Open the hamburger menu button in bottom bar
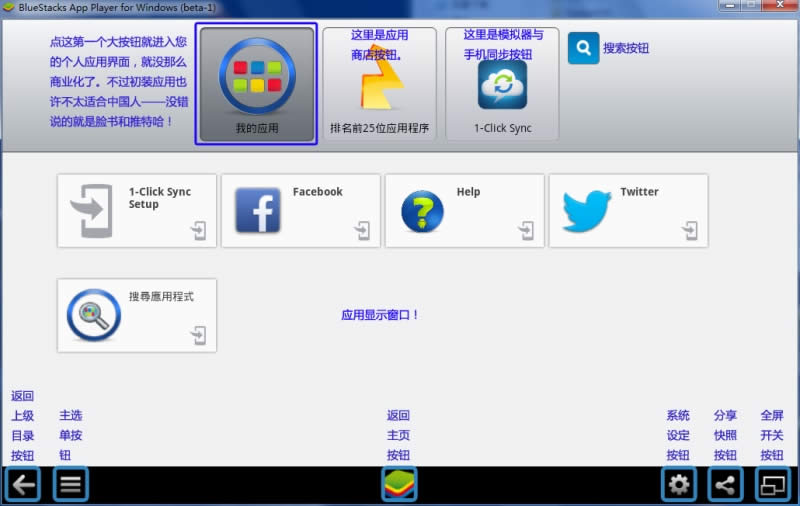 point(70,484)
